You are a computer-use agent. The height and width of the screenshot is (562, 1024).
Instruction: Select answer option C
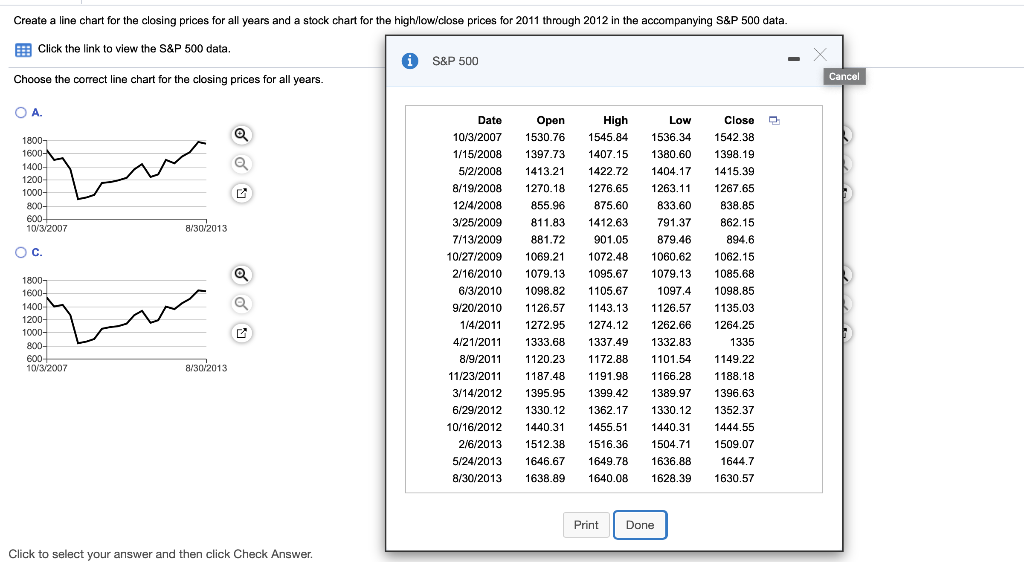pos(21,253)
